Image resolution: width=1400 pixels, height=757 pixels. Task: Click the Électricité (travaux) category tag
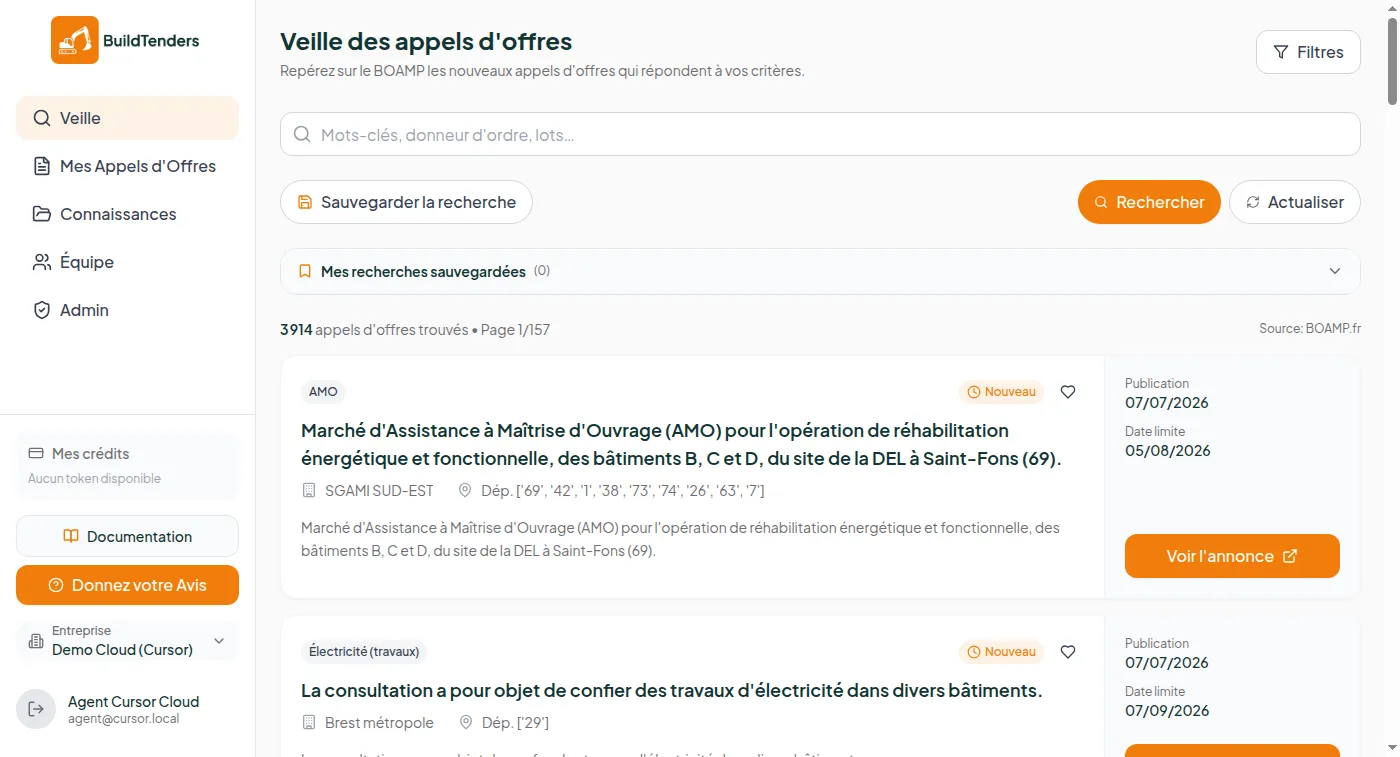tap(364, 652)
